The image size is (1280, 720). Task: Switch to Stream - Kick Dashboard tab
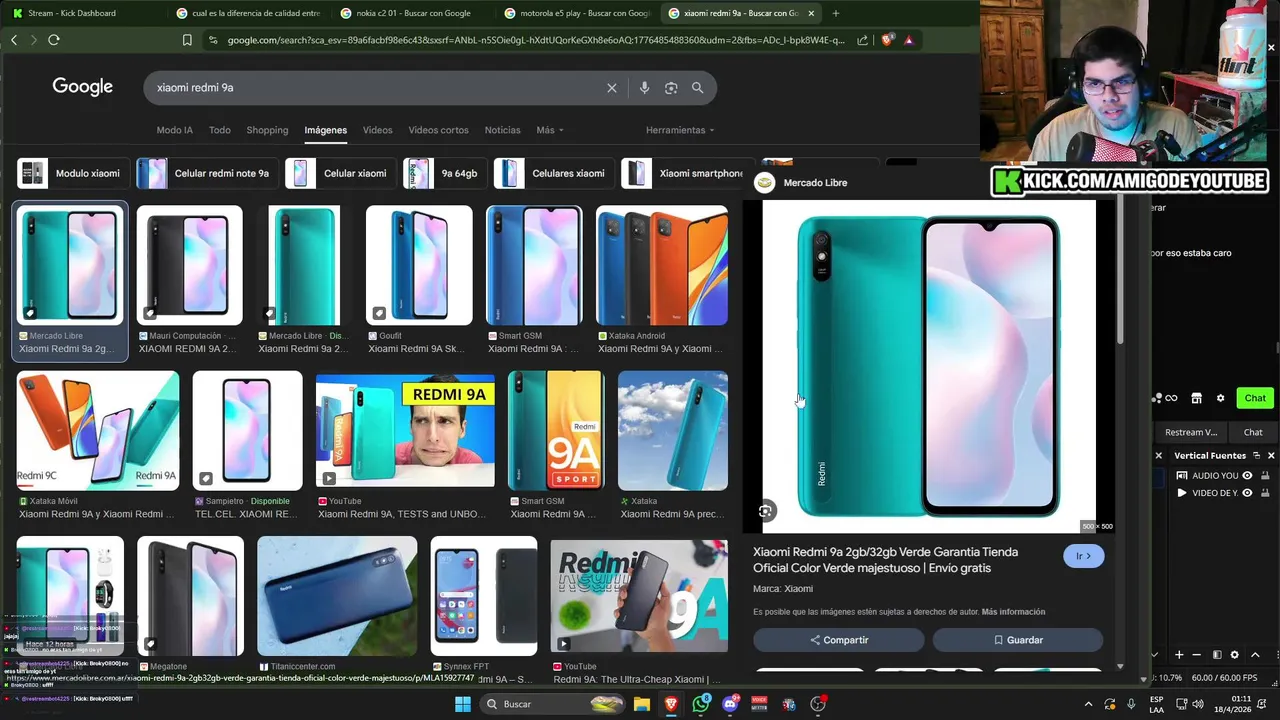(x=80, y=13)
